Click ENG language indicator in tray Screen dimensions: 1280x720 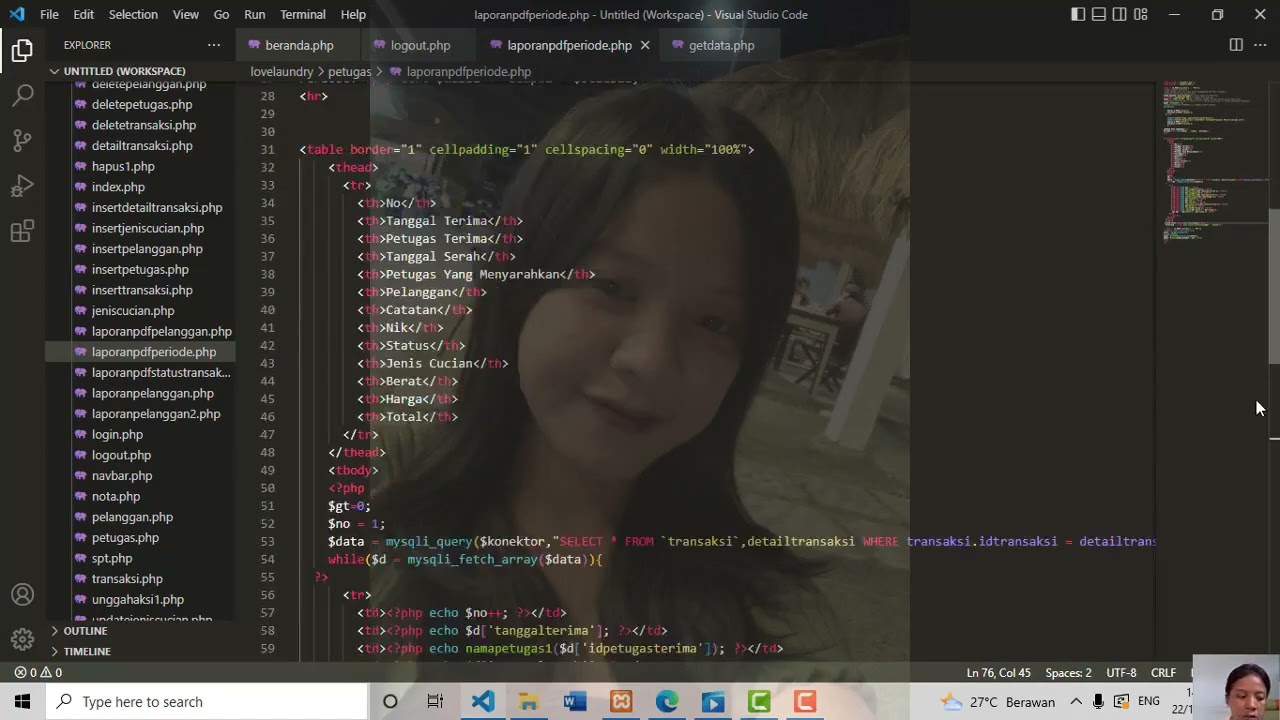(x=1149, y=701)
